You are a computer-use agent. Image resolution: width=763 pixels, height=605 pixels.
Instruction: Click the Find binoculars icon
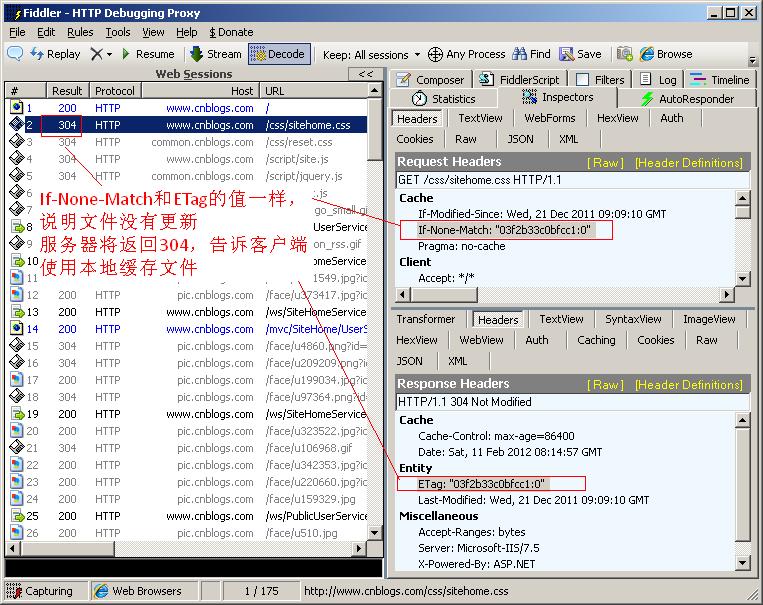(x=520, y=54)
